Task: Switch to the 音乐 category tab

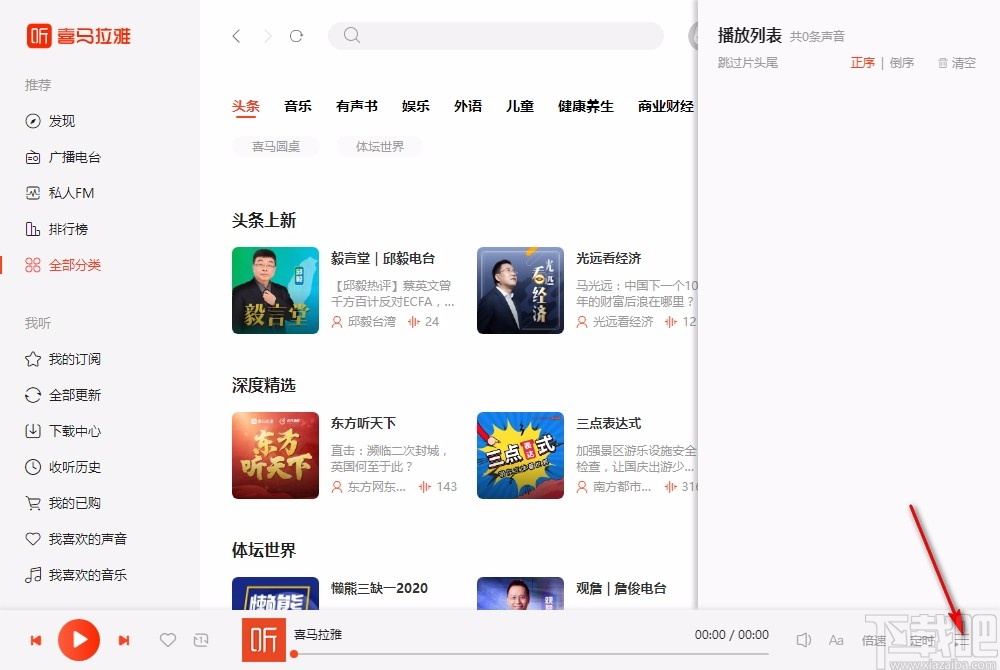Action: click(297, 105)
